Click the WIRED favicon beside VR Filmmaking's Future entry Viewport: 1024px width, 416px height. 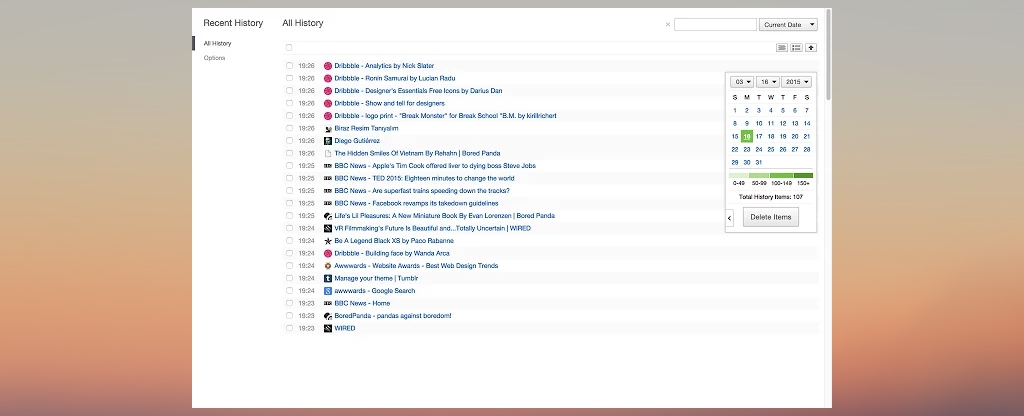point(328,229)
